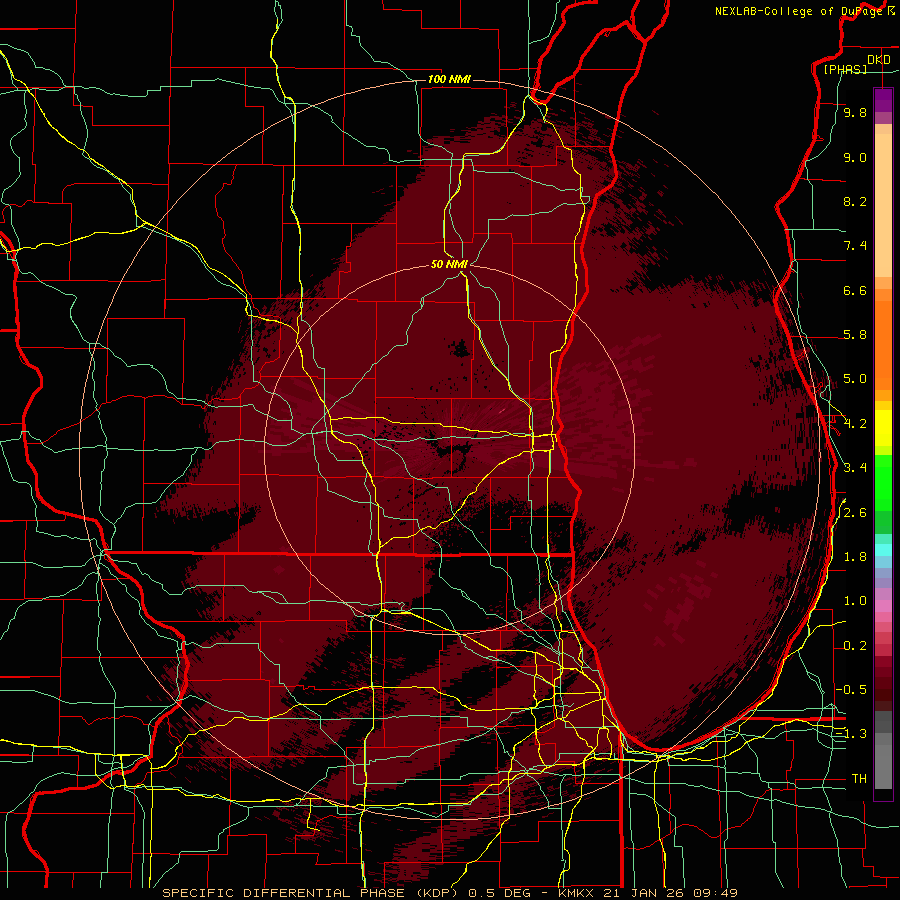Click the 5.0 scale label

(855, 379)
